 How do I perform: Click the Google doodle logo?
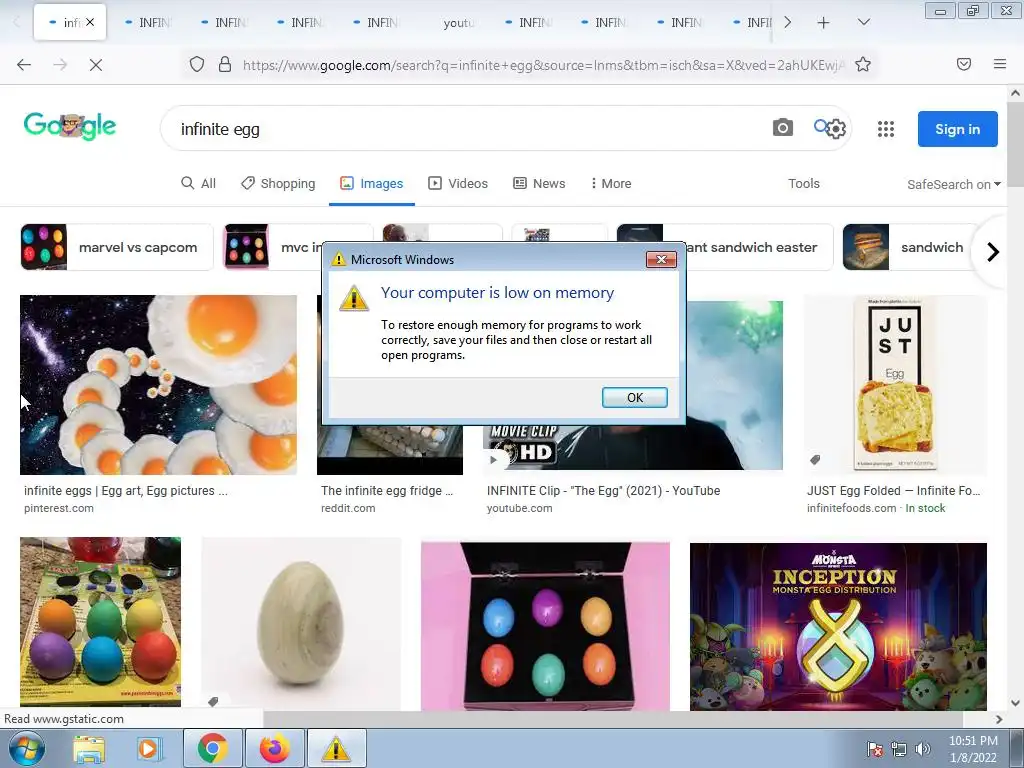pyautogui.click(x=70, y=125)
